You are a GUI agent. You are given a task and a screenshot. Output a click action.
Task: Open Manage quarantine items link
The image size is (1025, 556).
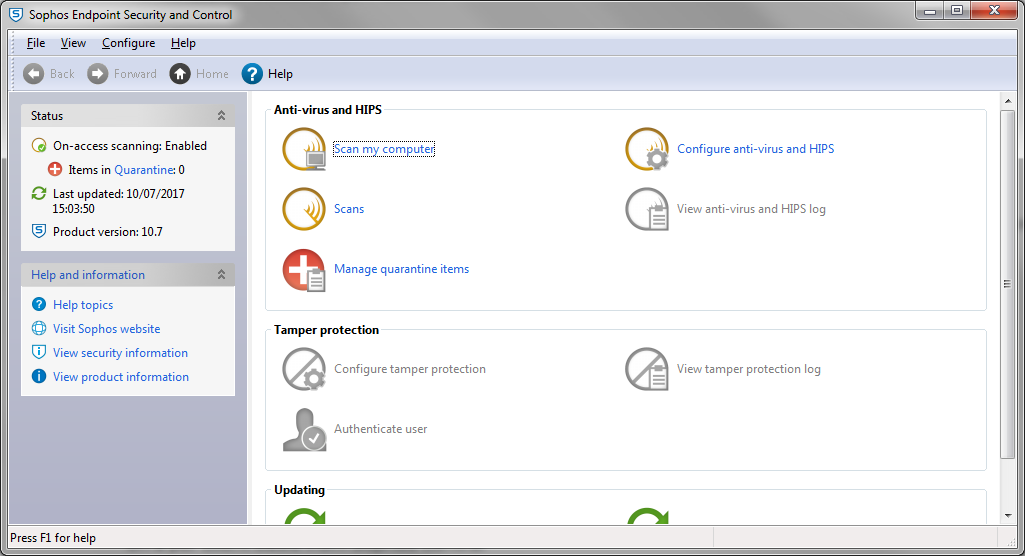coord(401,269)
